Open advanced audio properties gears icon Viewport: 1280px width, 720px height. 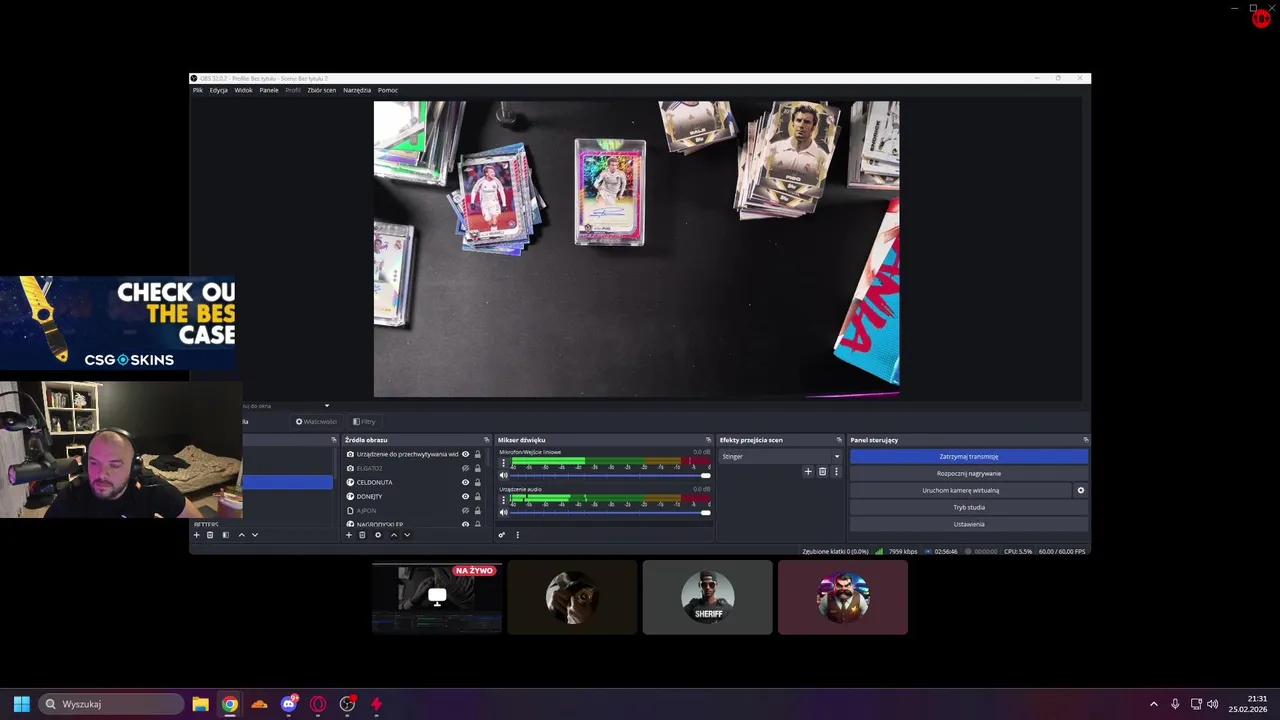pyautogui.click(x=502, y=535)
